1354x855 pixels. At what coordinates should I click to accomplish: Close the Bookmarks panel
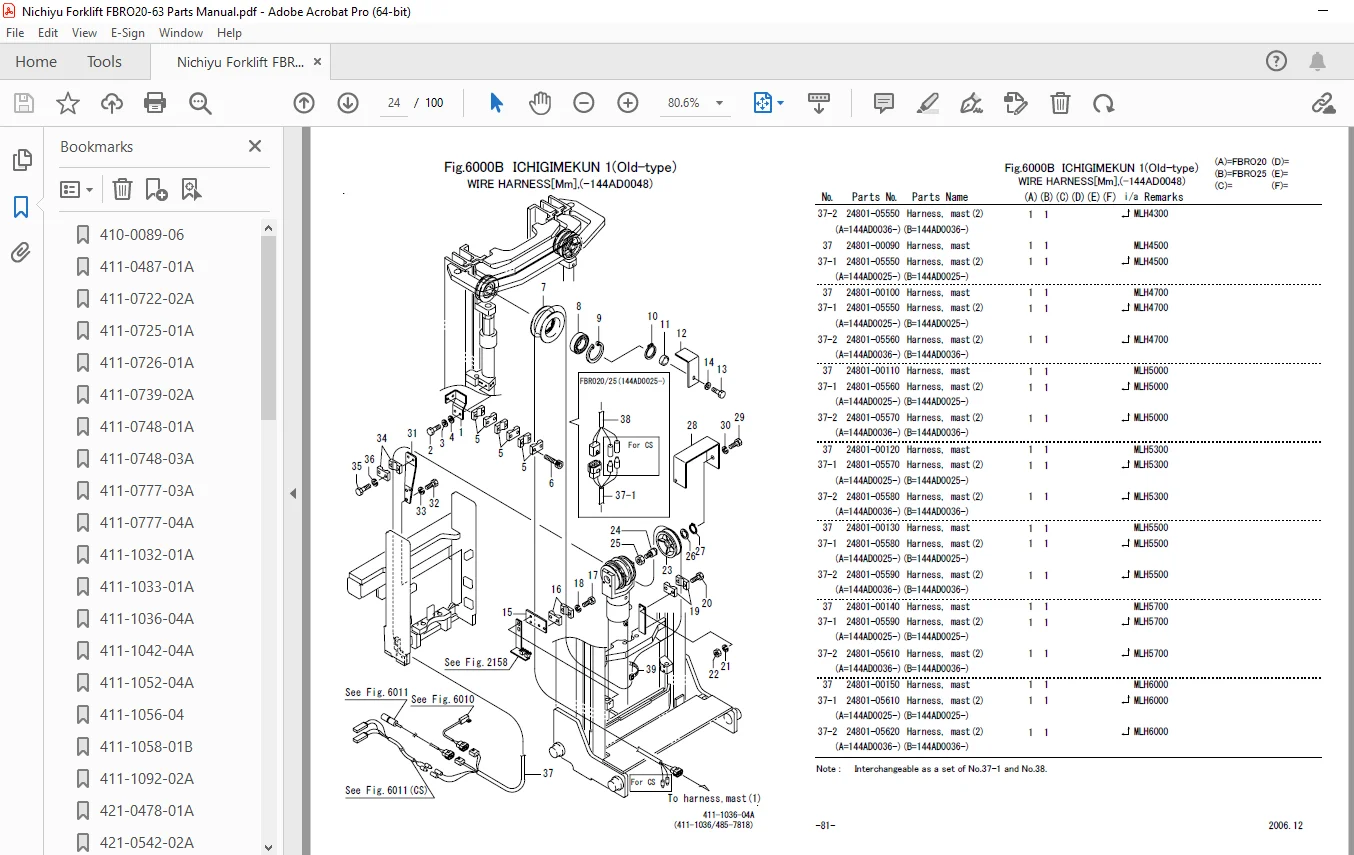click(x=255, y=146)
